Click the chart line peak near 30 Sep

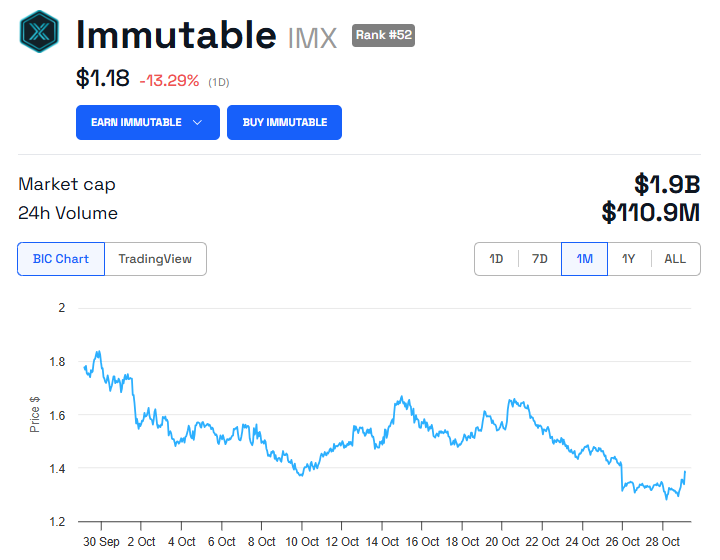[x=98, y=352]
